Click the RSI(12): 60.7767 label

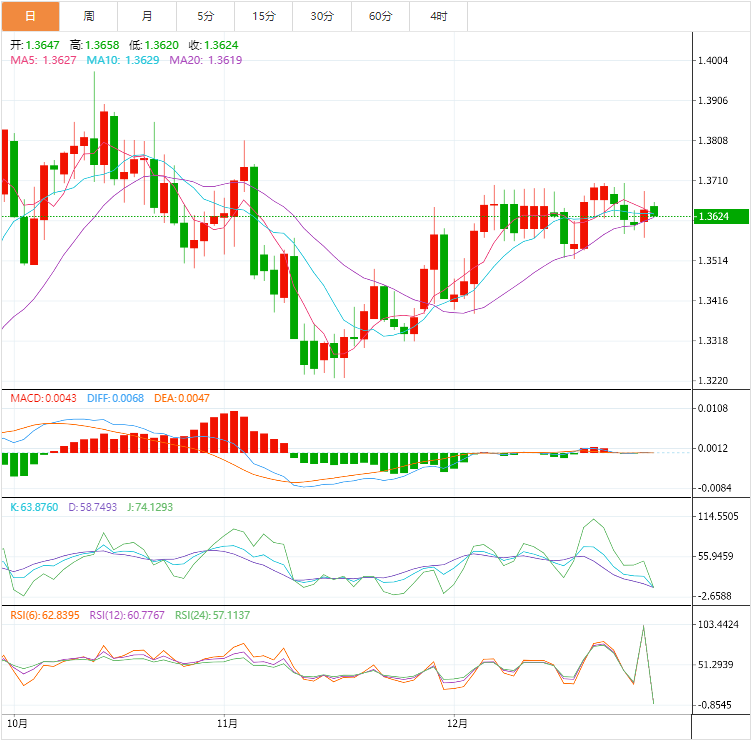[x=127, y=615]
